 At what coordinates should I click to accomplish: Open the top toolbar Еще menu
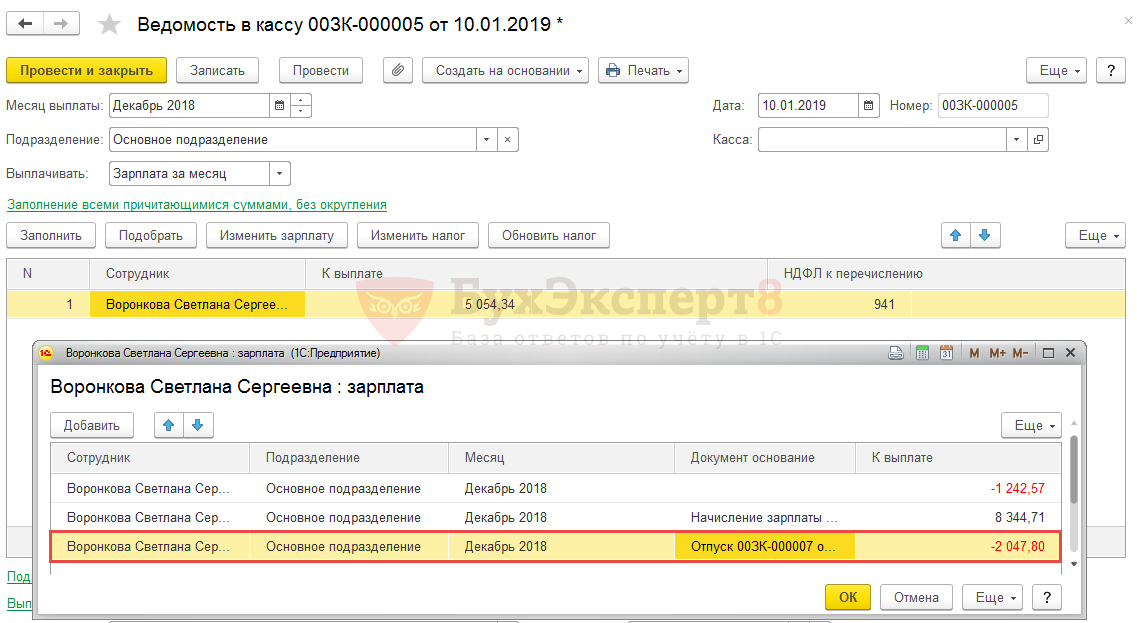(1056, 70)
